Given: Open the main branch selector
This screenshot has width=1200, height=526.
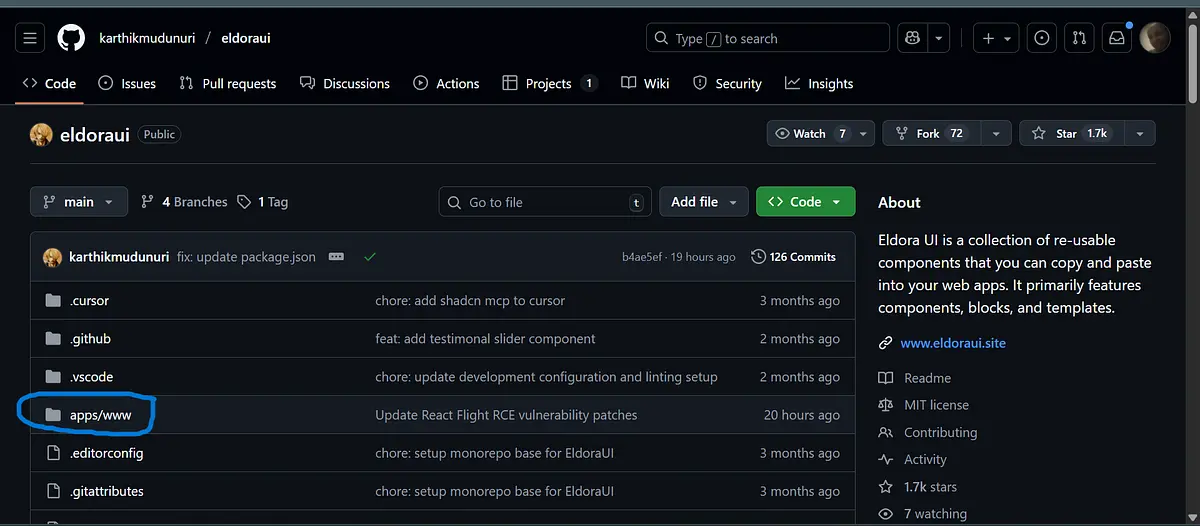Looking at the screenshot, I should [x=79, y=202].
